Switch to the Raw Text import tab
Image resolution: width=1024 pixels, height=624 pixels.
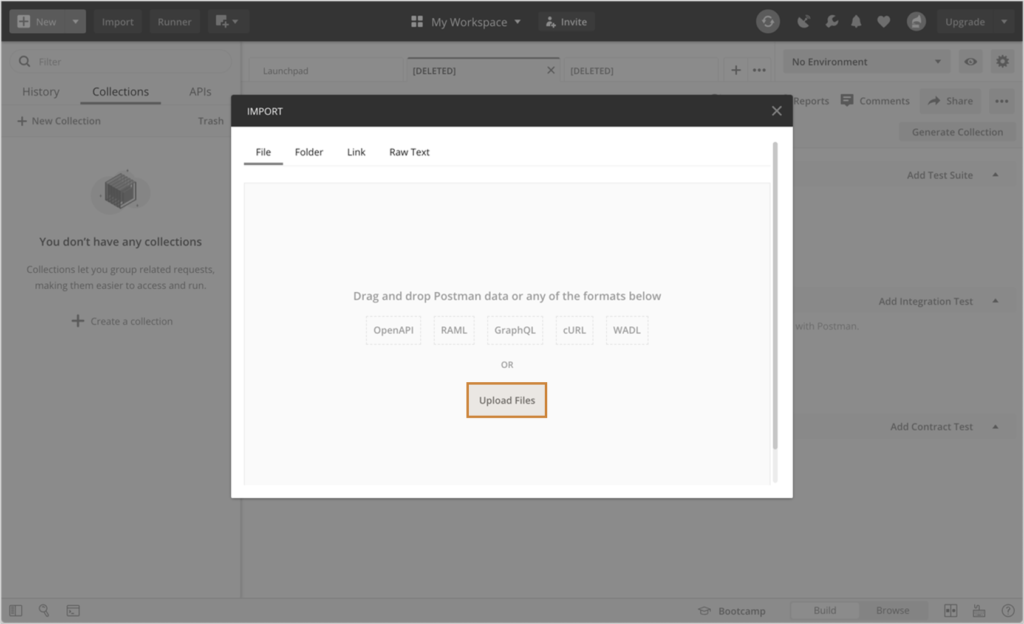[x=409, y=152]
